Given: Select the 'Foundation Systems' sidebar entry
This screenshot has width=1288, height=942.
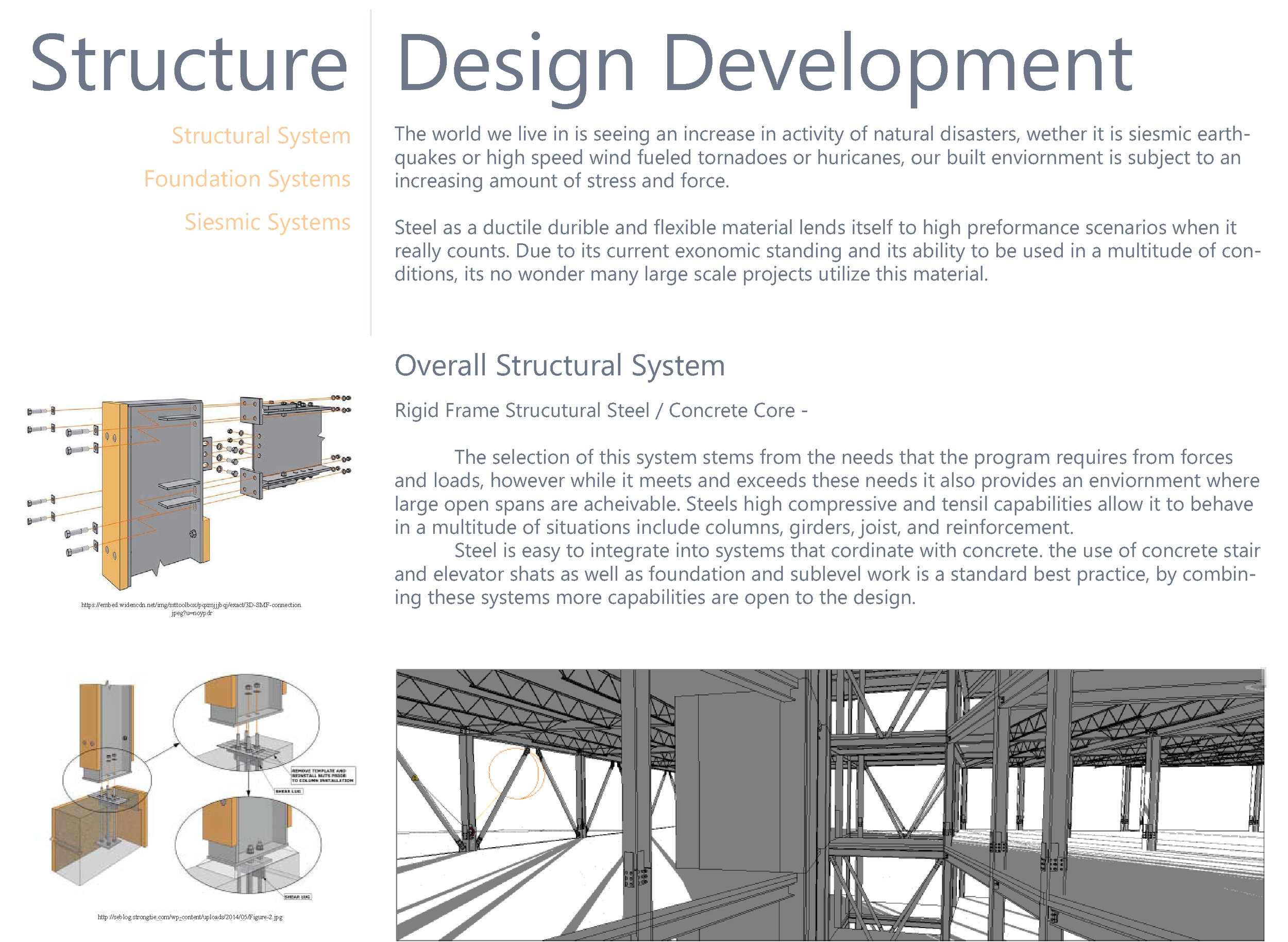Looking at the screenshot, I should [x=247, y=180].
